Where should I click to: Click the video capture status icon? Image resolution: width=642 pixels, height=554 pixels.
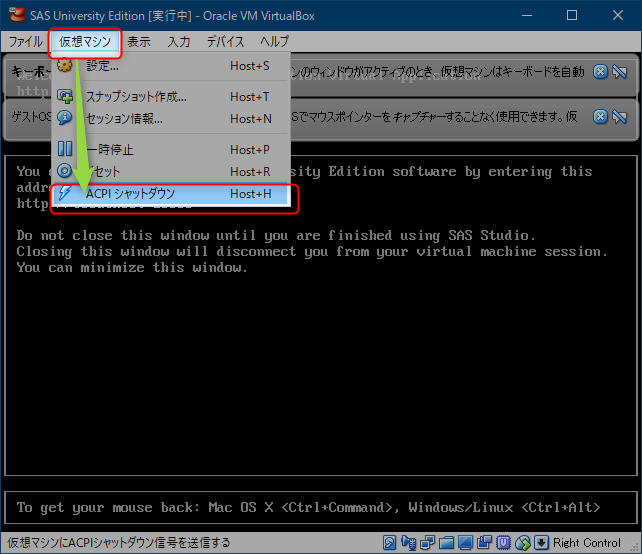tap(484, 543)
